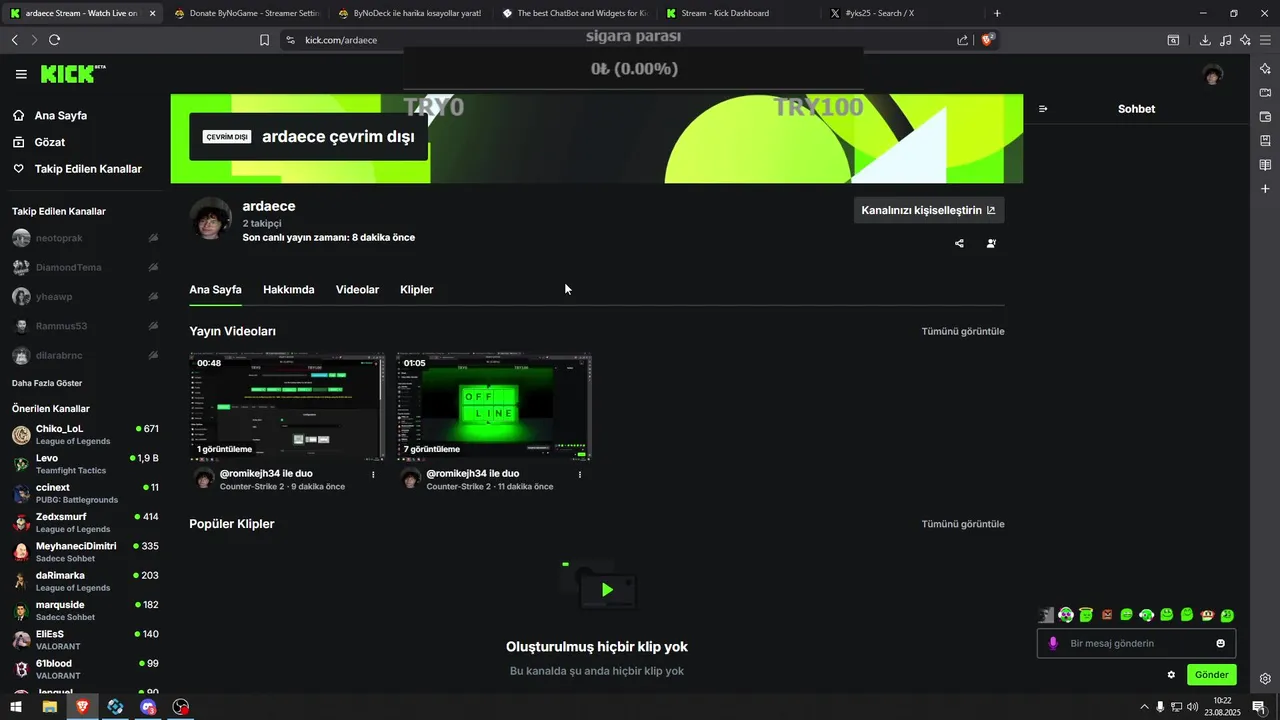This screenshot has width=1280, height=720.
Task: Switch to the Videolar tab
Action: [x=357, y=290]
